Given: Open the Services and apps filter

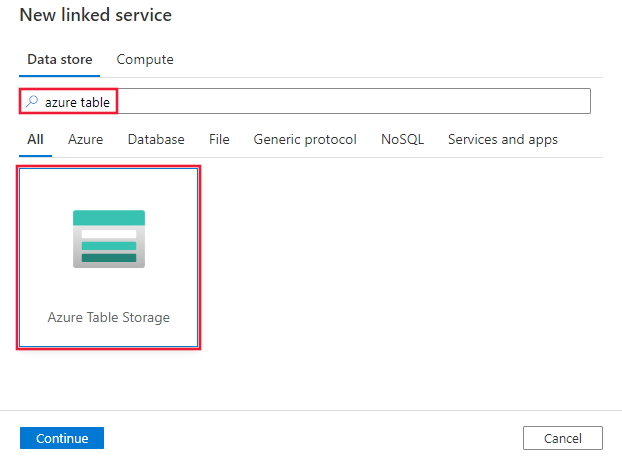Looking at the screenshot, I should [x=502, y=140].
